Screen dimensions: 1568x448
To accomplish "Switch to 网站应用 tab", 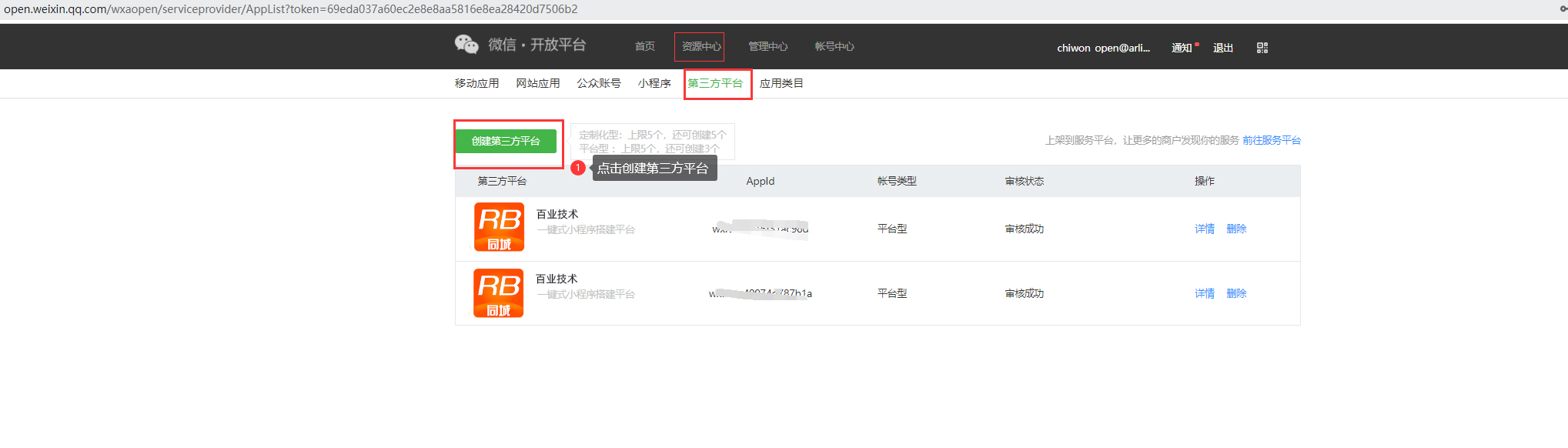I will coord(538,83).
